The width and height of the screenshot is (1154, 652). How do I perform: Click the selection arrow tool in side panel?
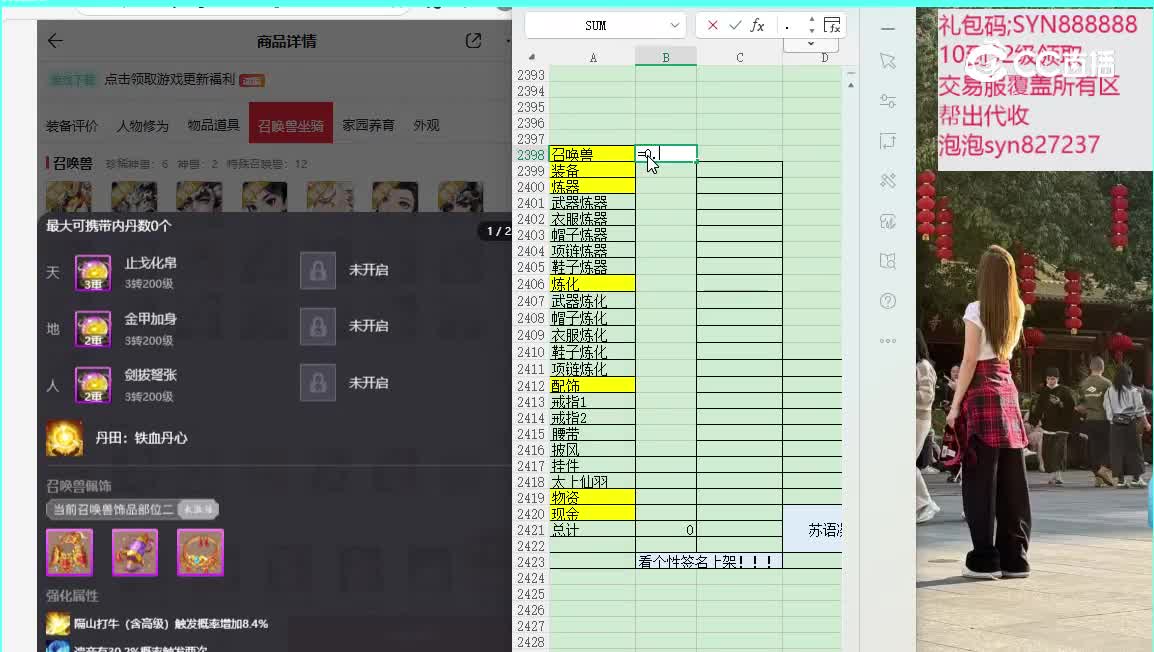(888, 61)
